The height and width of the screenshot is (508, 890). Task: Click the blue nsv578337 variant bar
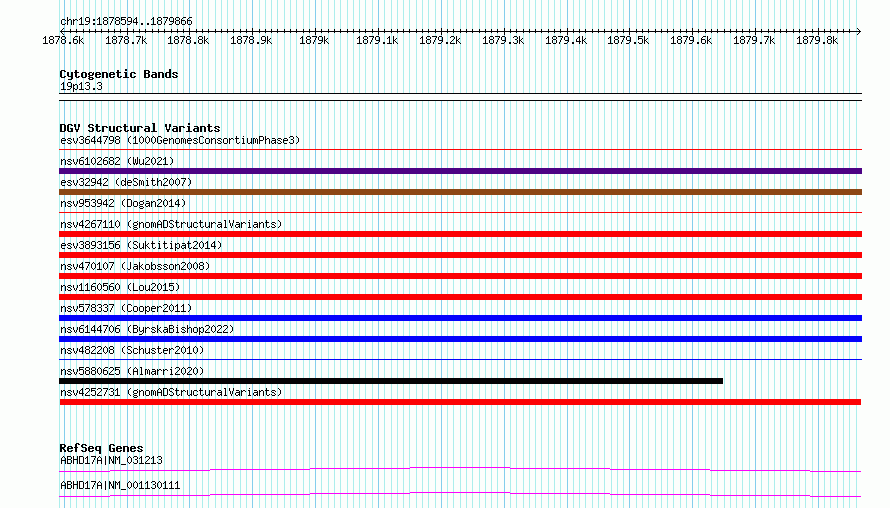(x=460, y=318)
